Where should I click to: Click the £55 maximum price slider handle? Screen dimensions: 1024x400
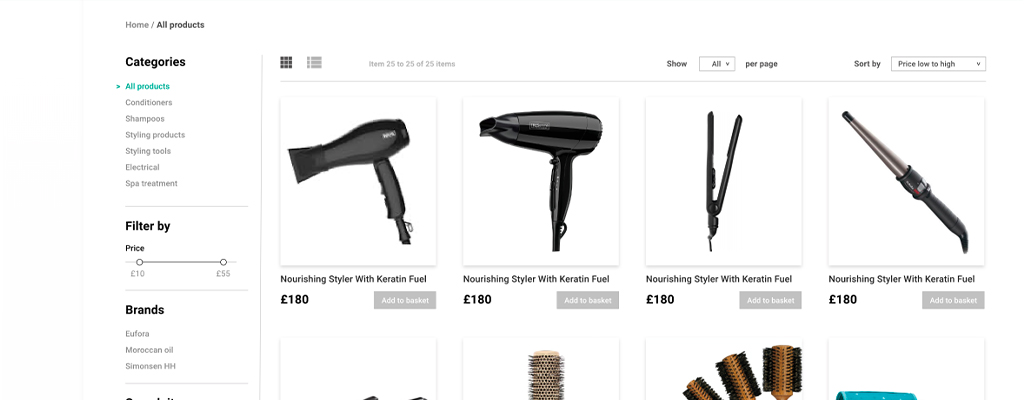(x=223, y=262)
